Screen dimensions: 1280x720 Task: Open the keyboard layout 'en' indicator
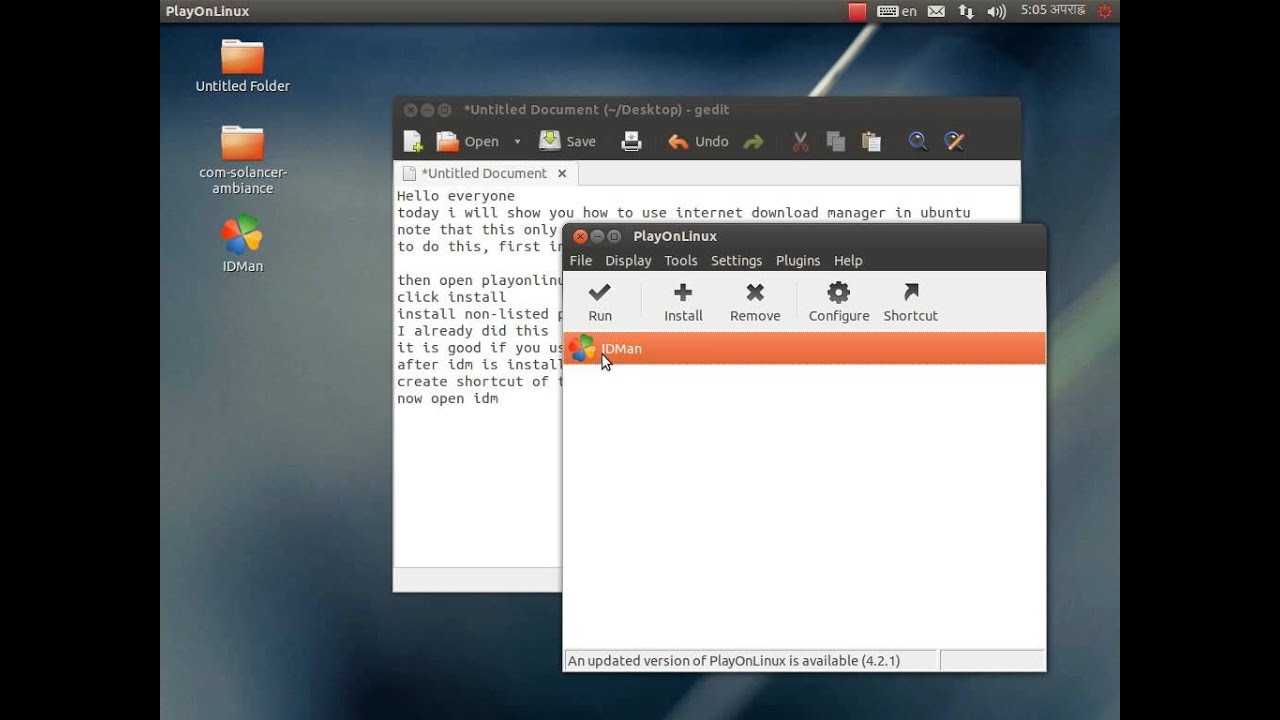click(897, 11)
